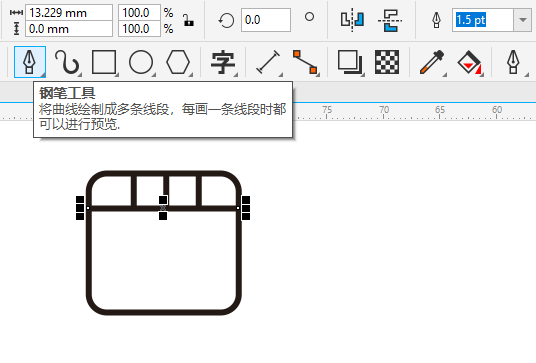Select the drop shadow tool
This screenshot has width=536, height=363.
click(x=350, y=62)
